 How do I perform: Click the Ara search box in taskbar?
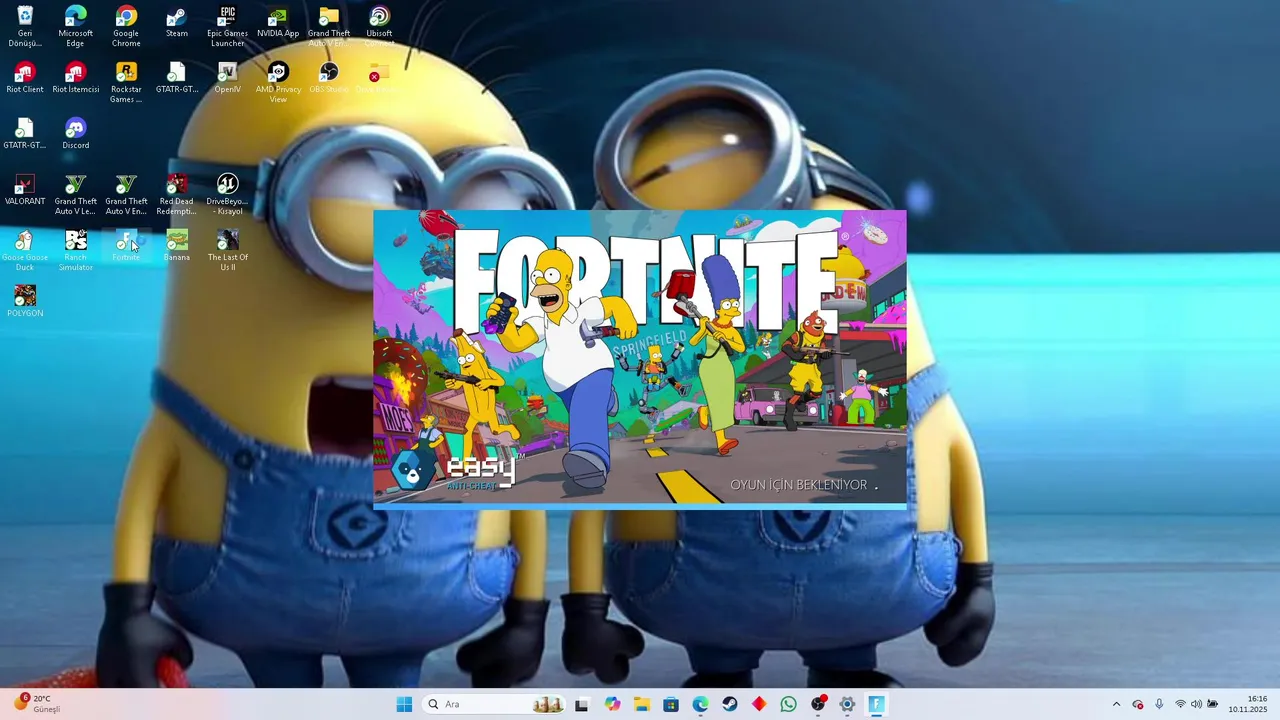(494, 704)
